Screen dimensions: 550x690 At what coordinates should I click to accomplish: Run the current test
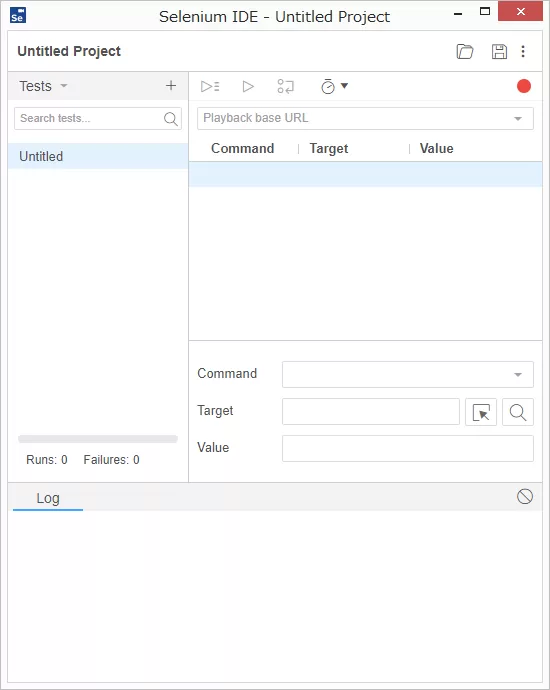pyautogui.click(x=248, y=86)
